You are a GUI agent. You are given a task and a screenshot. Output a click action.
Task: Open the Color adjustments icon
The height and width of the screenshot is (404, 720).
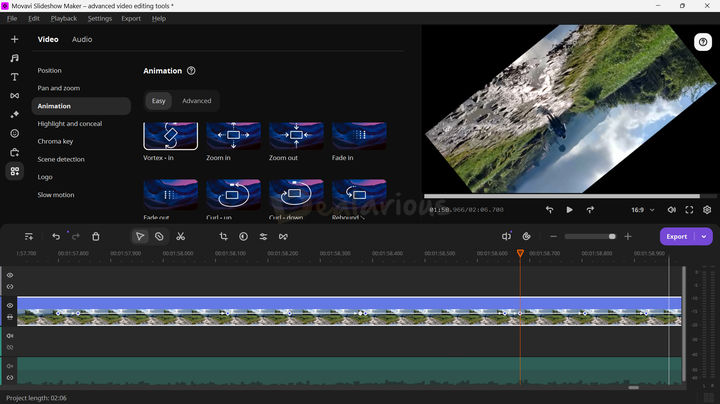(243, 236)
